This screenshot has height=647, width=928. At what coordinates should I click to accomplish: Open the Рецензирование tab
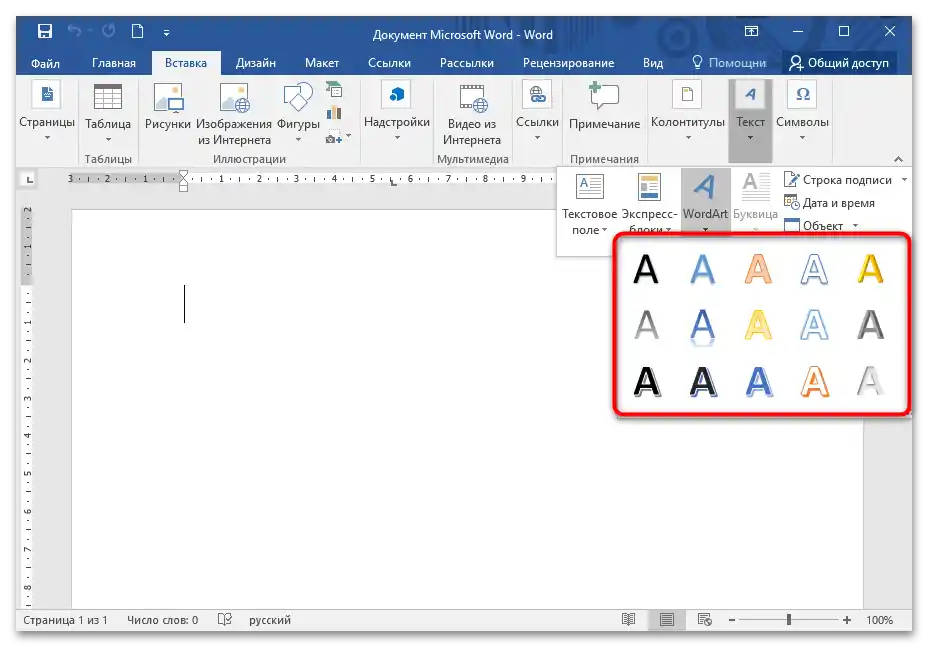568,63
